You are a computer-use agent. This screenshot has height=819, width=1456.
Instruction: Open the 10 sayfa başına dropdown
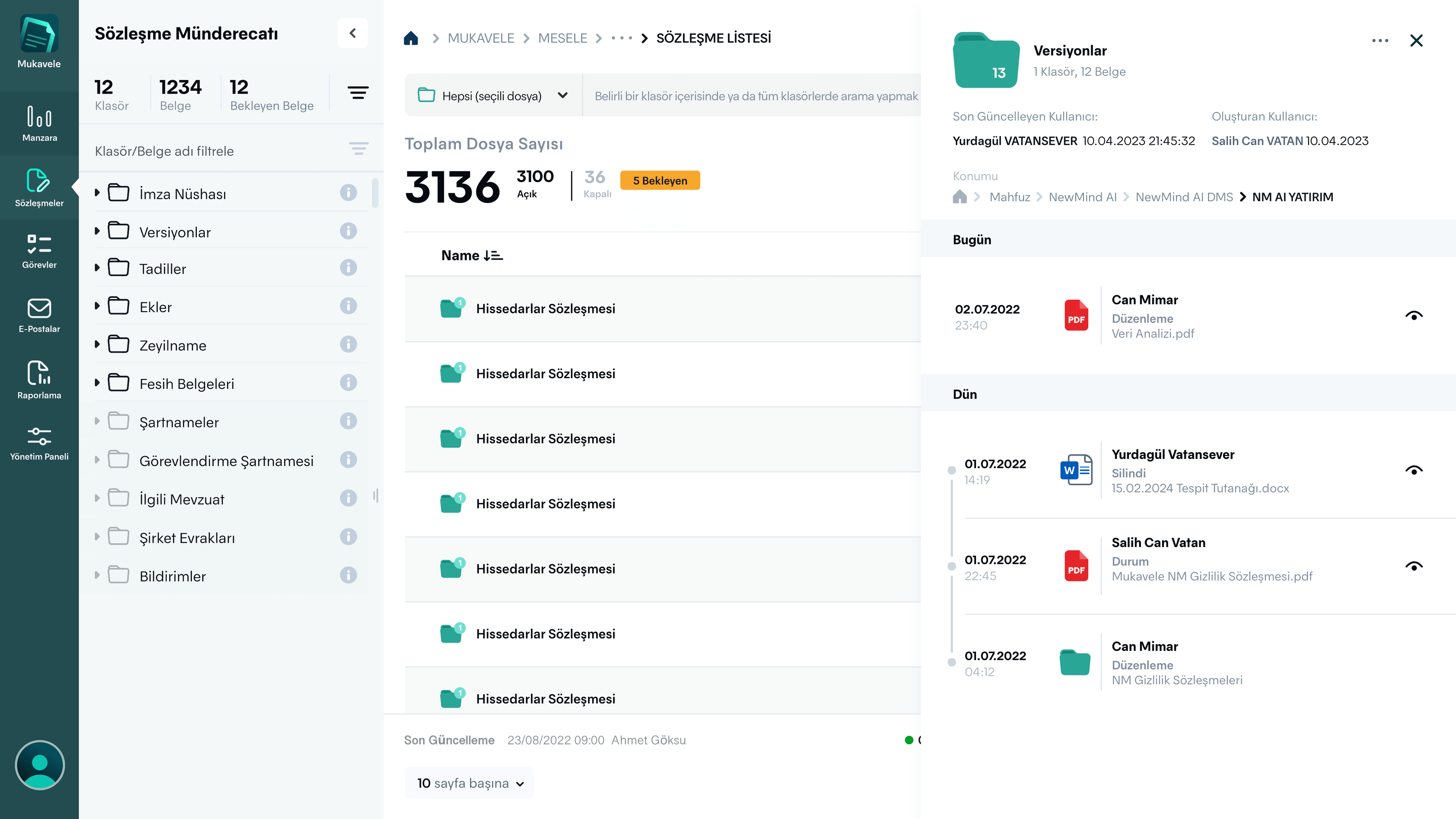point(470,783)
